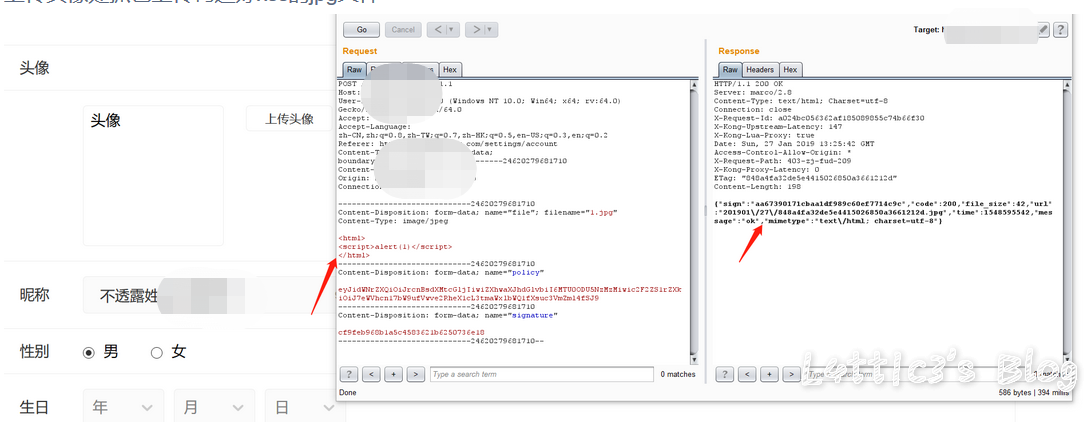Select the Raw tab under Response
1092x446 pixels.
730,70
